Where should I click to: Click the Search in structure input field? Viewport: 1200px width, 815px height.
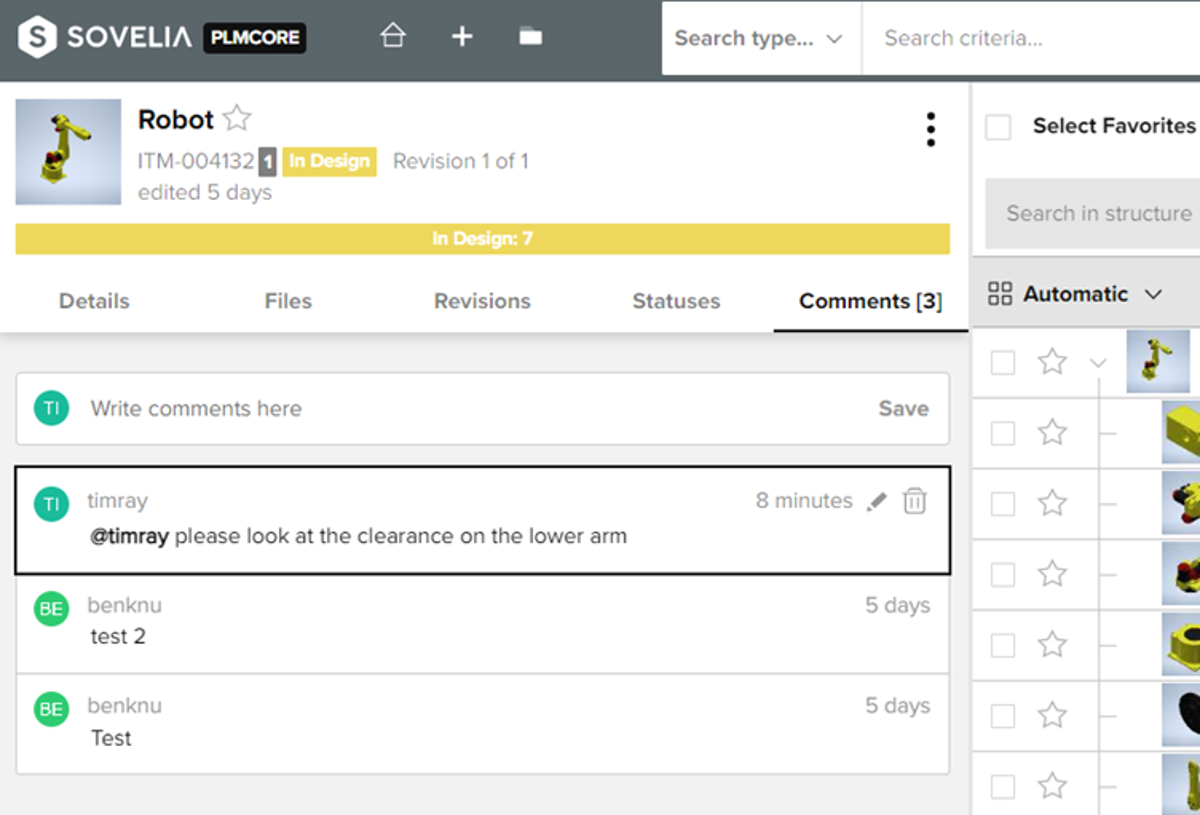click(1096, 213)
